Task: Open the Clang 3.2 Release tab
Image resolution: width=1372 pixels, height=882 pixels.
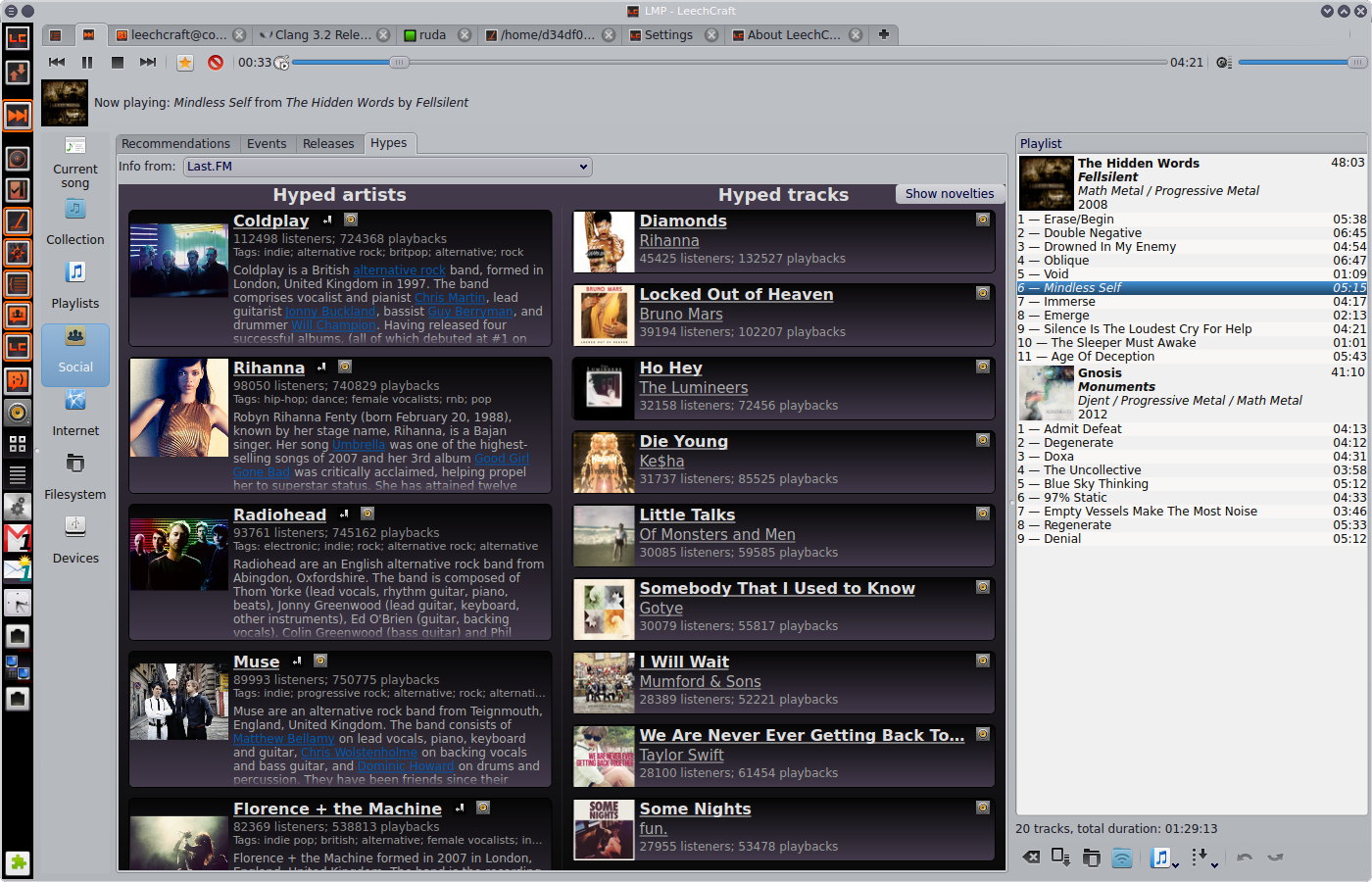Action: click(x=322, y=34)
